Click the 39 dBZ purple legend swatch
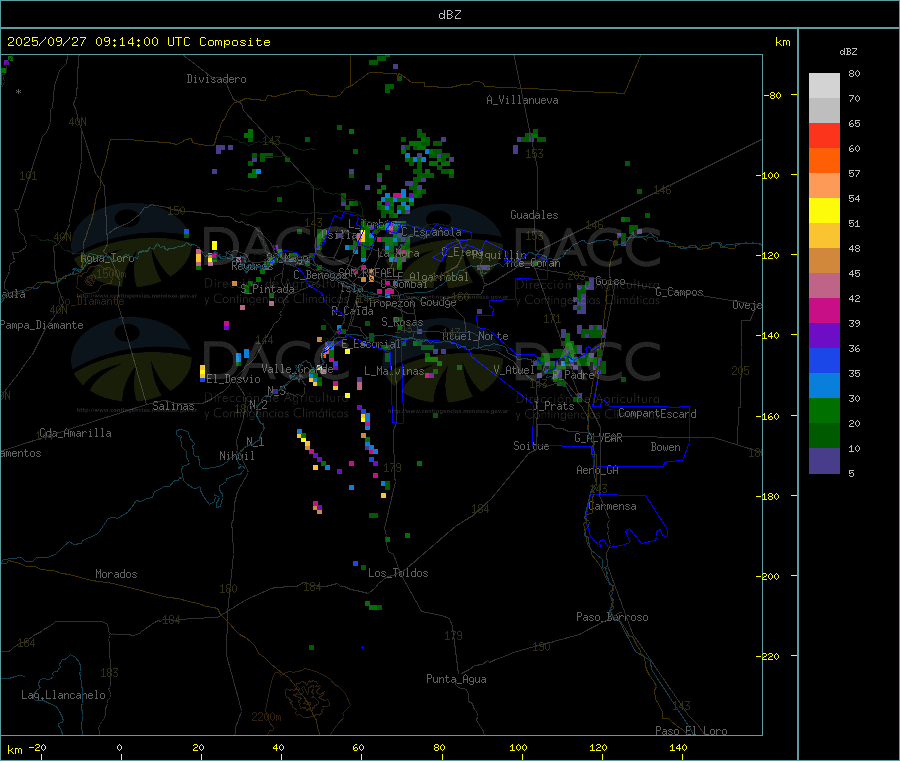Screen dimensions: 900x761 point(824,336)
